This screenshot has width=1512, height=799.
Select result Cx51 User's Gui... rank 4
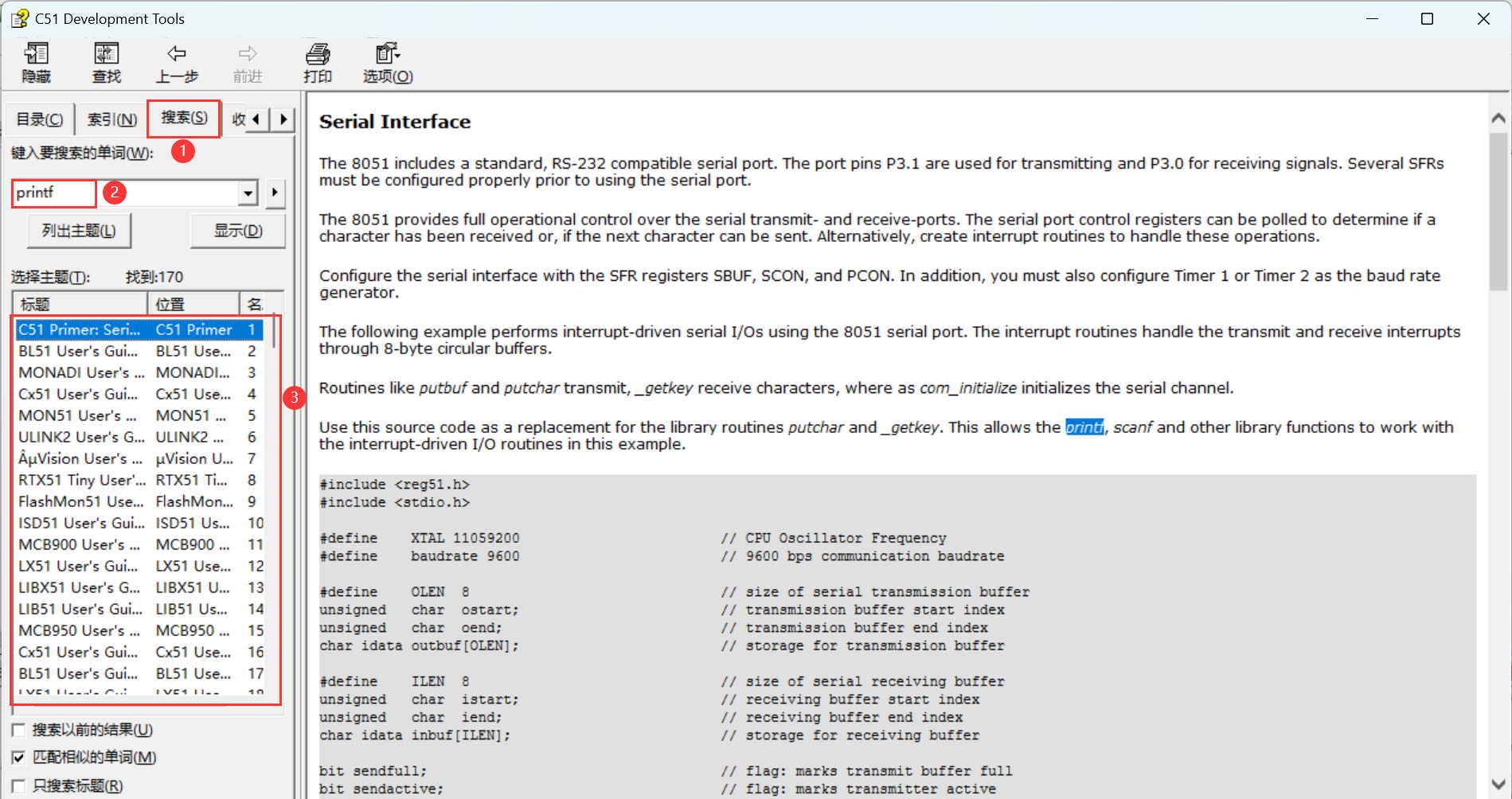pyautogui.click(x=139, y=394)
